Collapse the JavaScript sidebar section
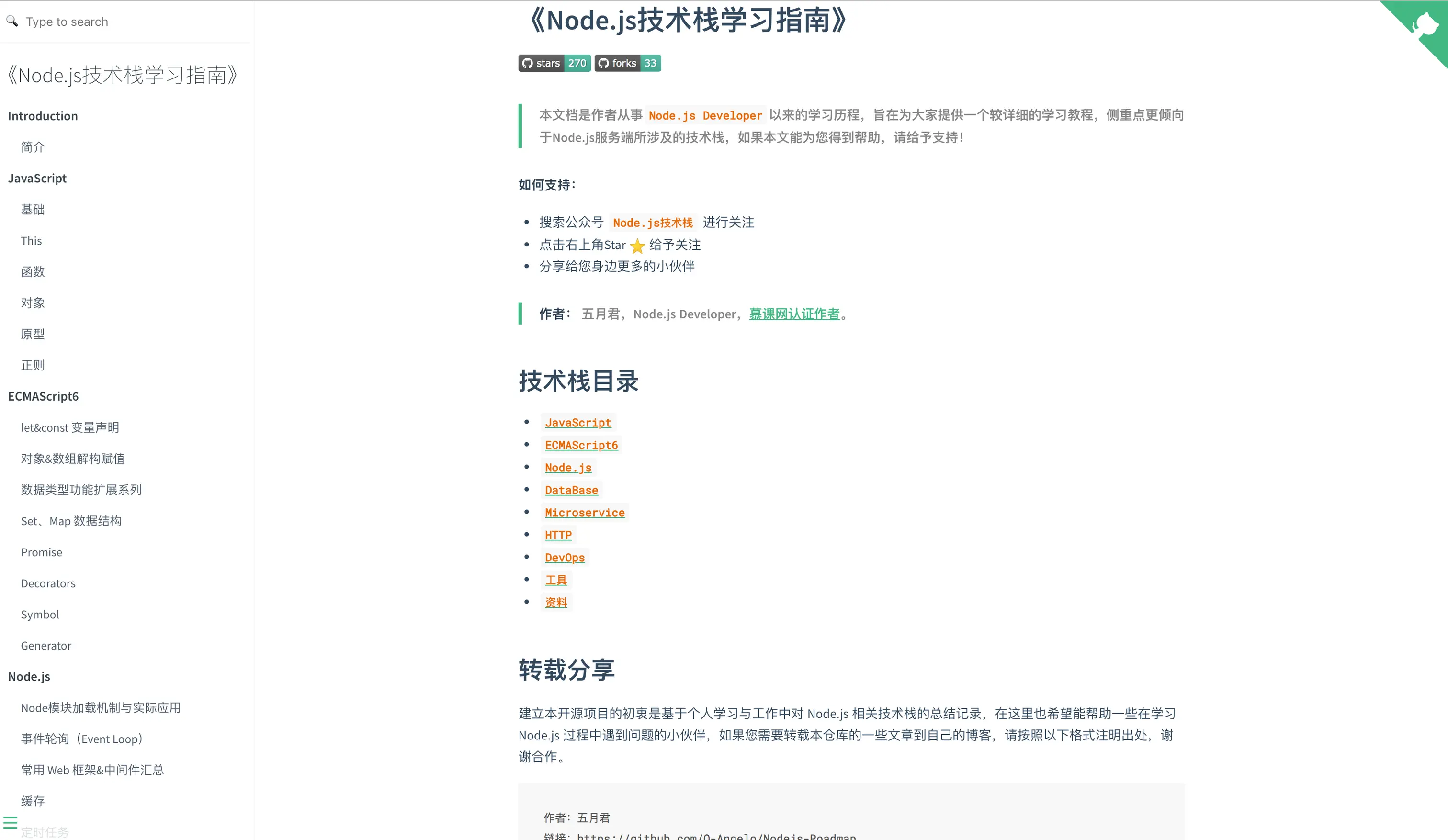 pyautogui.click(x=37, y=178)
